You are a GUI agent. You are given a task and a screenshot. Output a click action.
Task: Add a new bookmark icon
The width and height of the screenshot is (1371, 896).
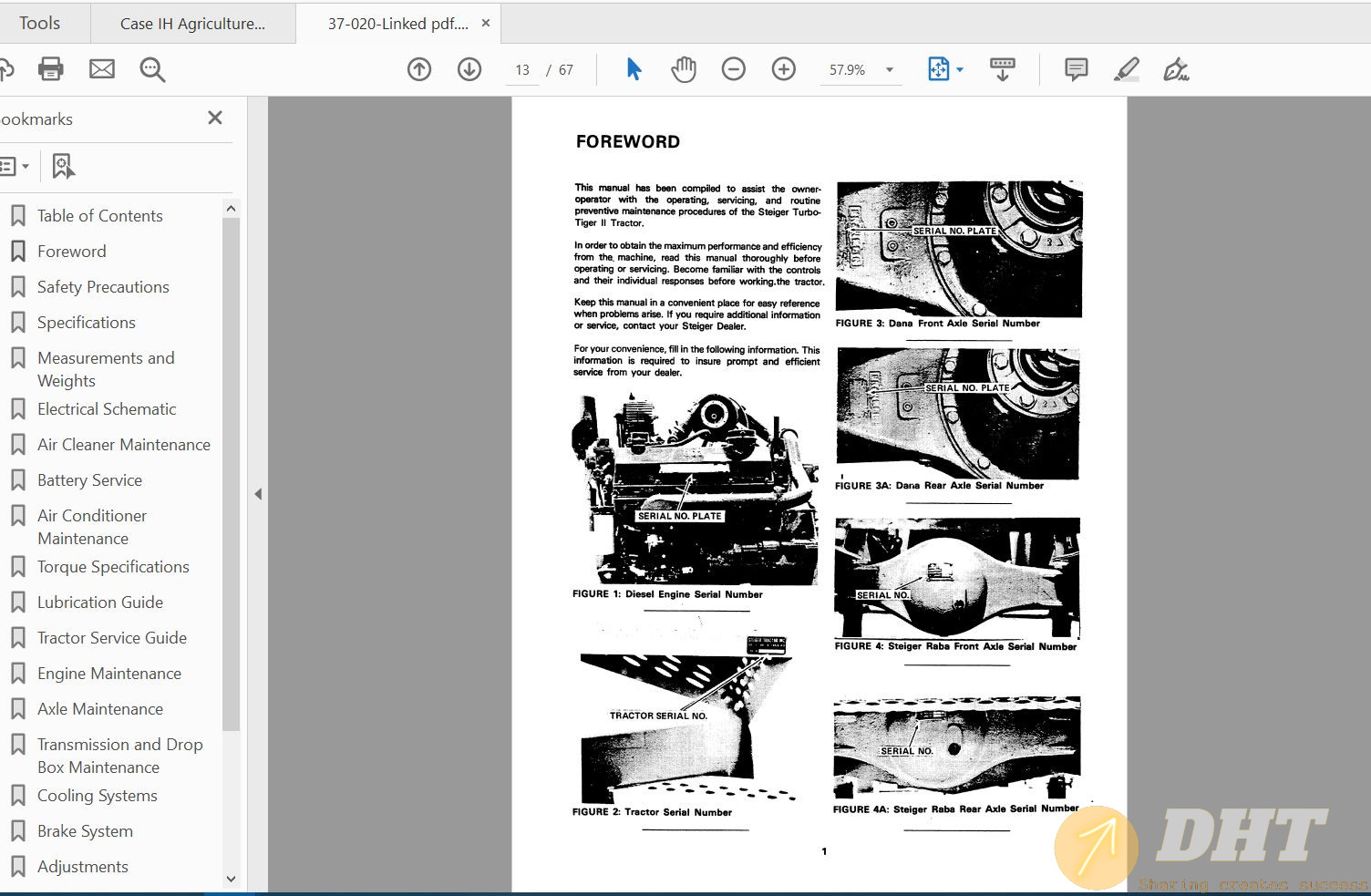[x=63, y=166]
